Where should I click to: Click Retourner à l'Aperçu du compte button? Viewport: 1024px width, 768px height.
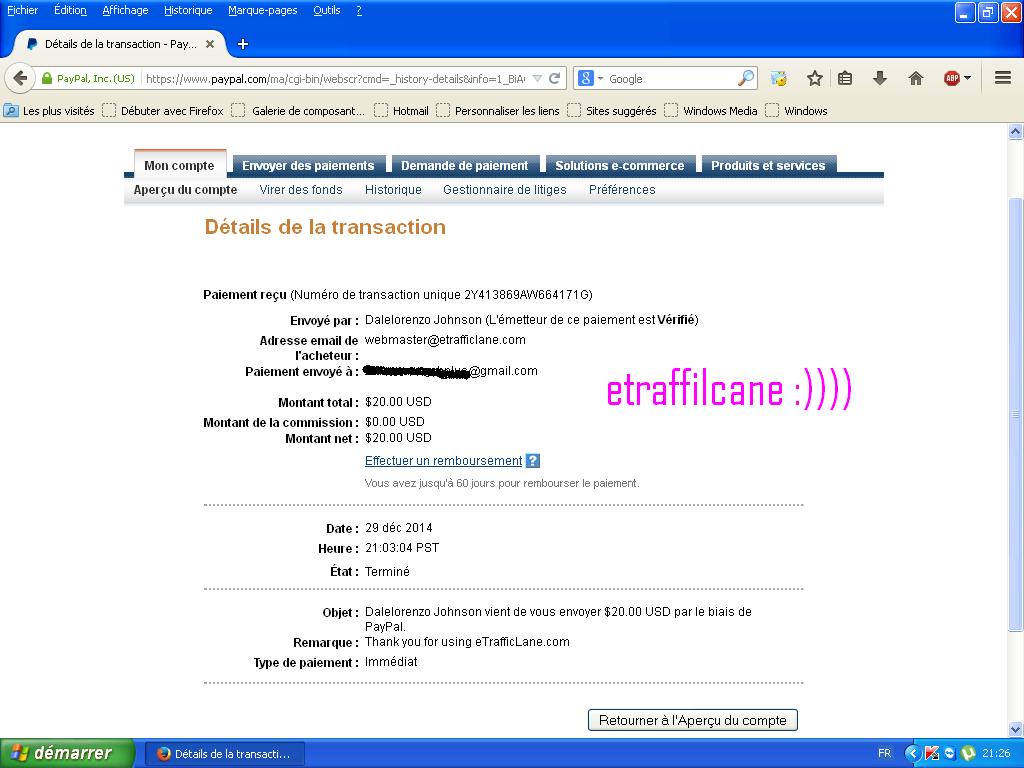693,720
